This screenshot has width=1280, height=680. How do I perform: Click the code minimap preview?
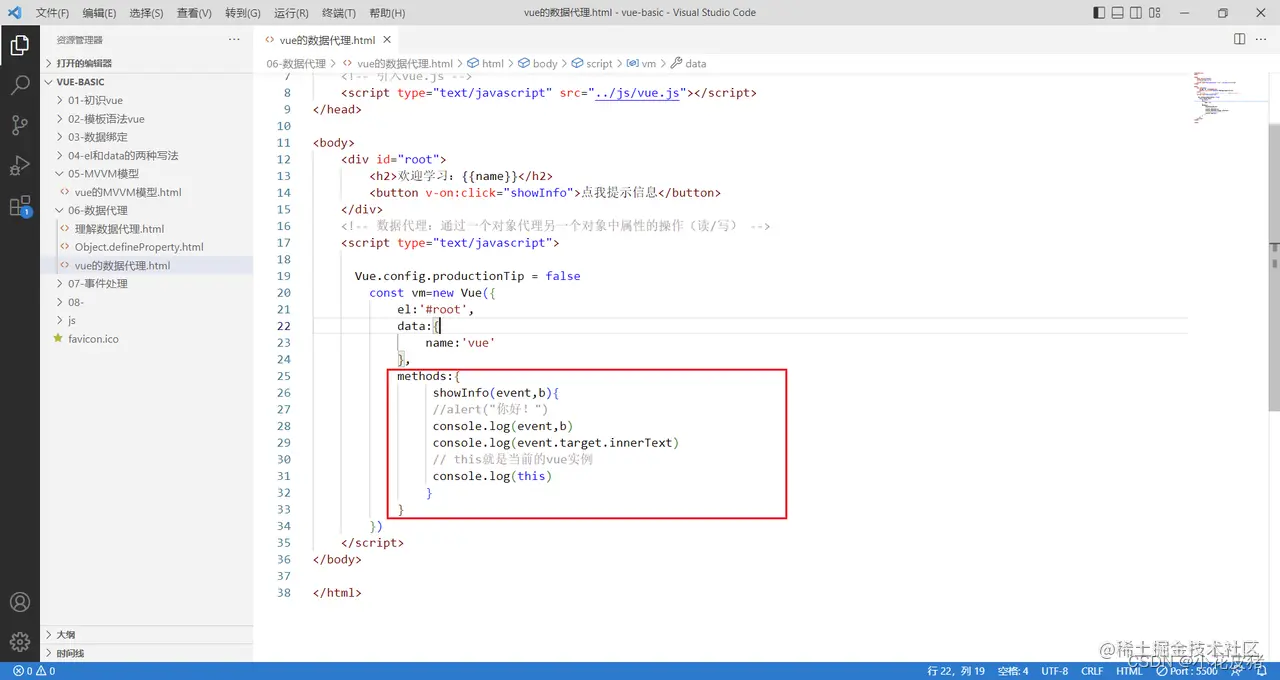(1215, 98)
